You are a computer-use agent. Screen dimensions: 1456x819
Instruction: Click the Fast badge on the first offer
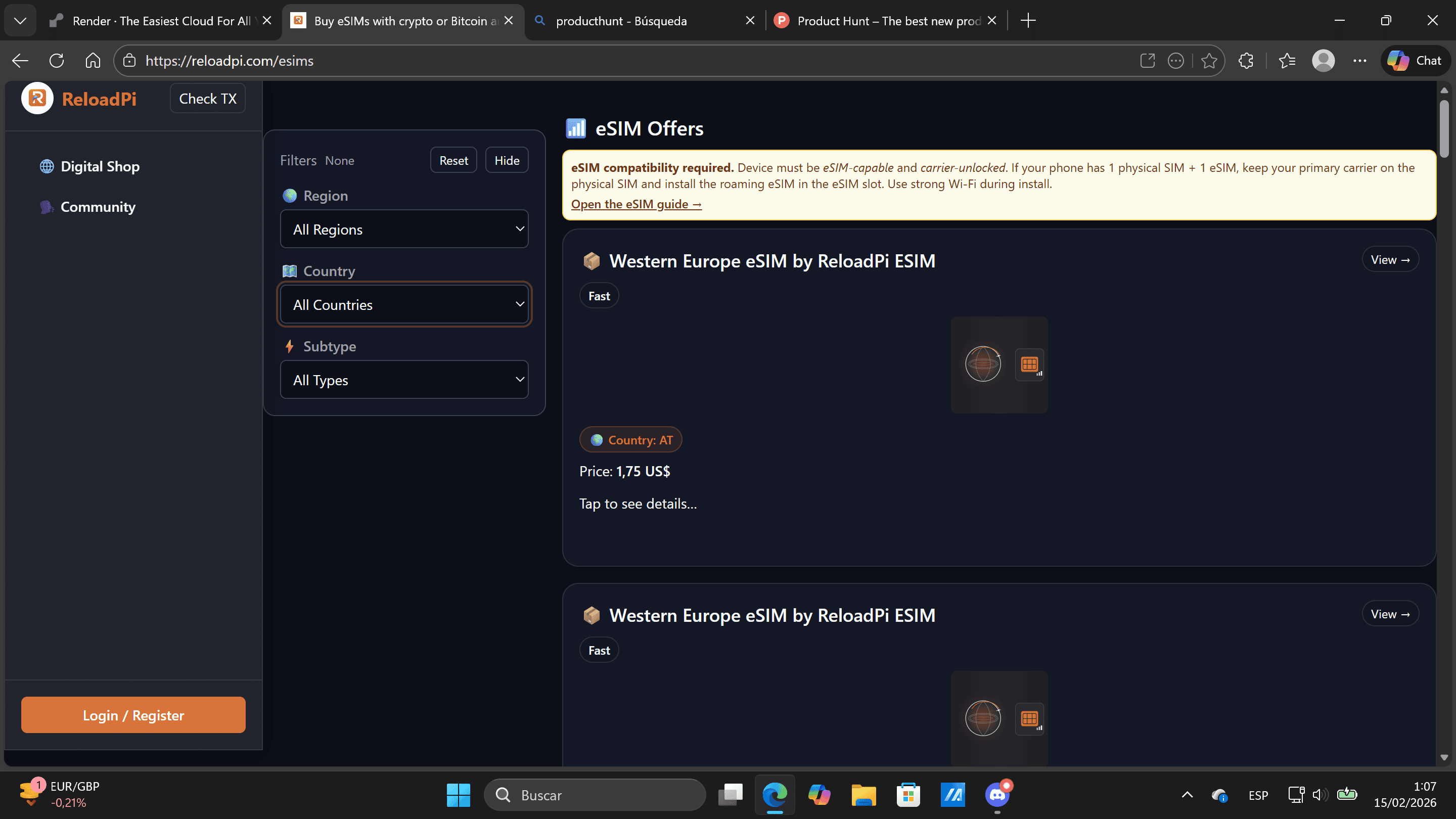pos(599,295)
